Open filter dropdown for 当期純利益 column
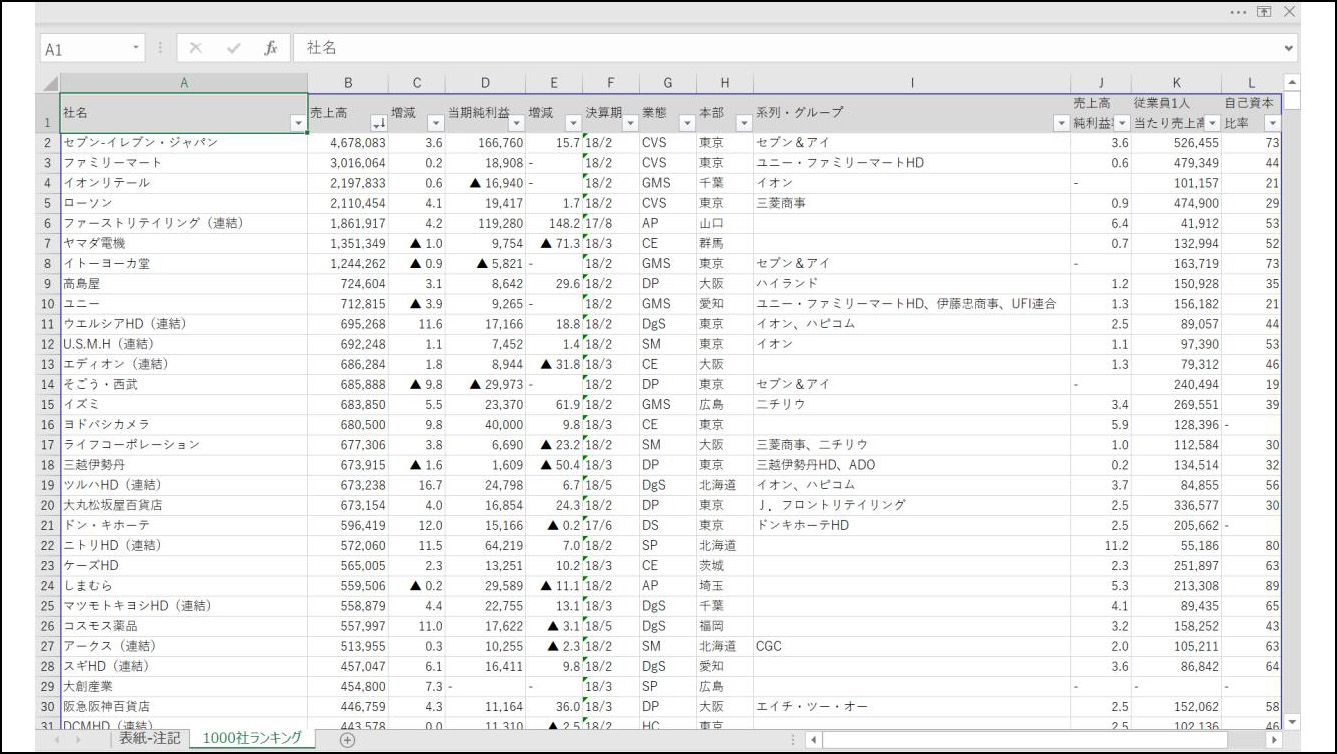1337x754 pixels. pyautogui.click(x=517, y=123)
